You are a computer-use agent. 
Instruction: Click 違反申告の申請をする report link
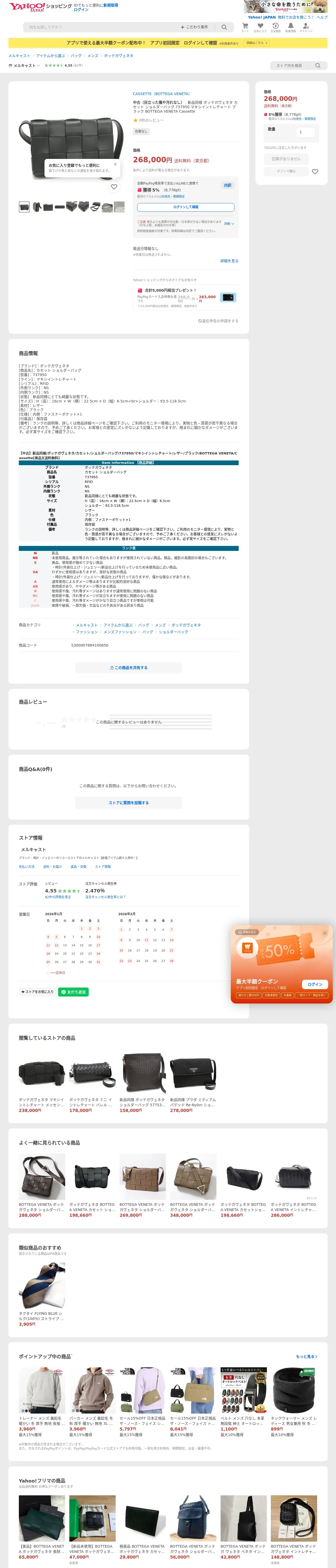point(218,321)
